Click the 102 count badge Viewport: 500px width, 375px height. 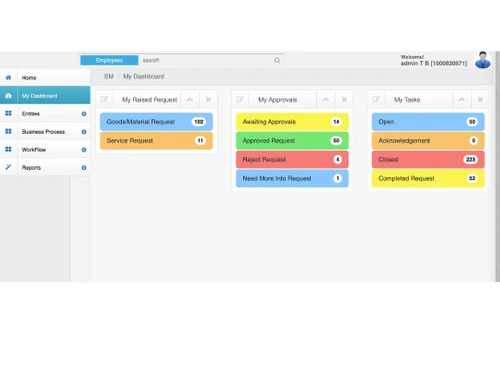[x=199, y=122]
